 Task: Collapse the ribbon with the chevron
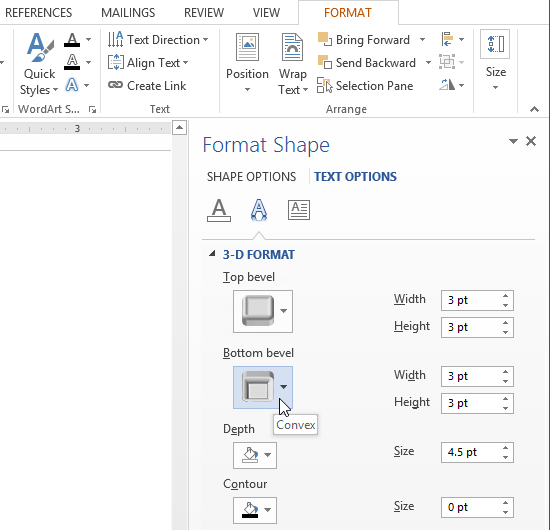(x=534, y=109)
